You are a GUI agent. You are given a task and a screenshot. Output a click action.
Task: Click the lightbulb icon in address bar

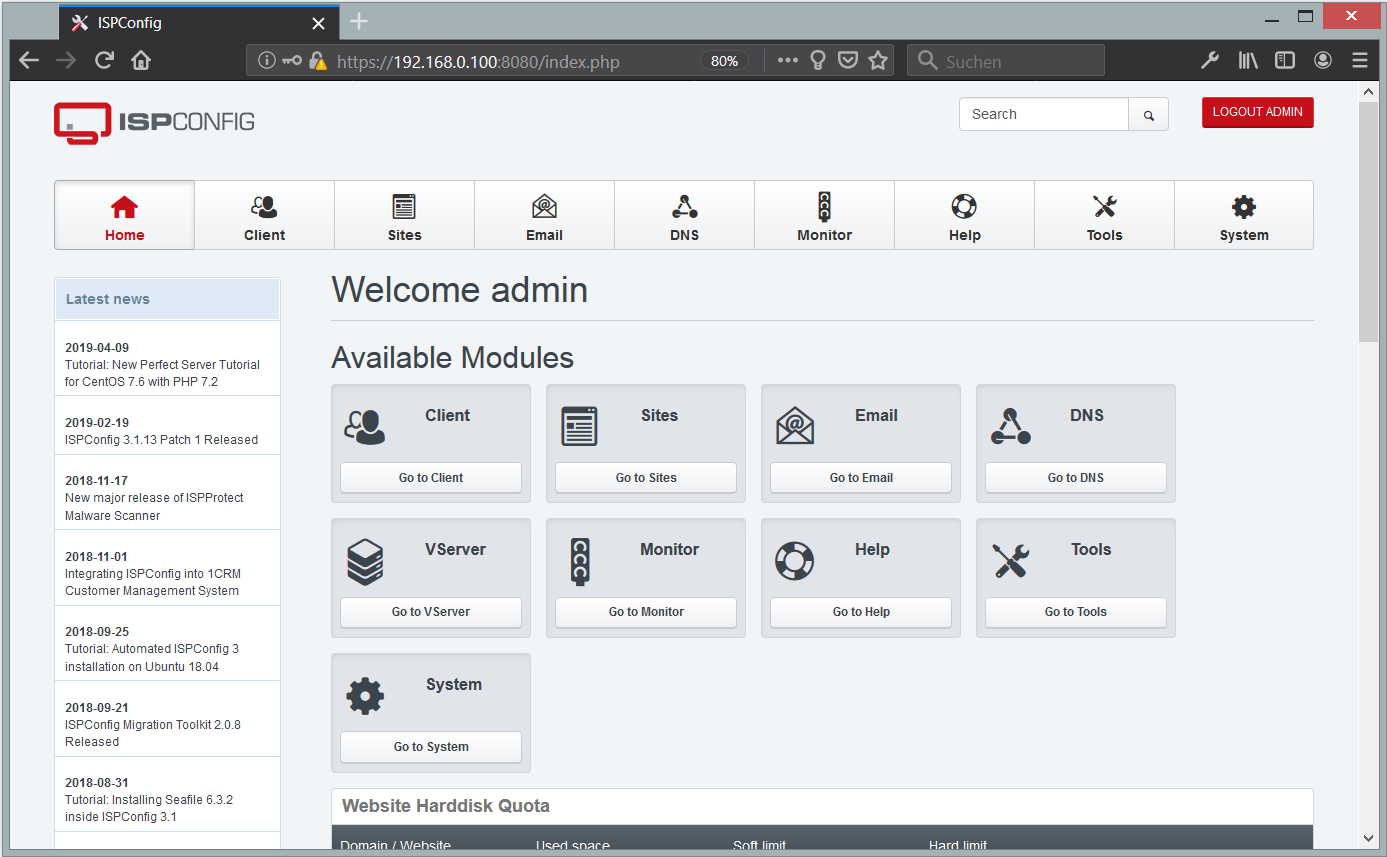tap(818, 61)
